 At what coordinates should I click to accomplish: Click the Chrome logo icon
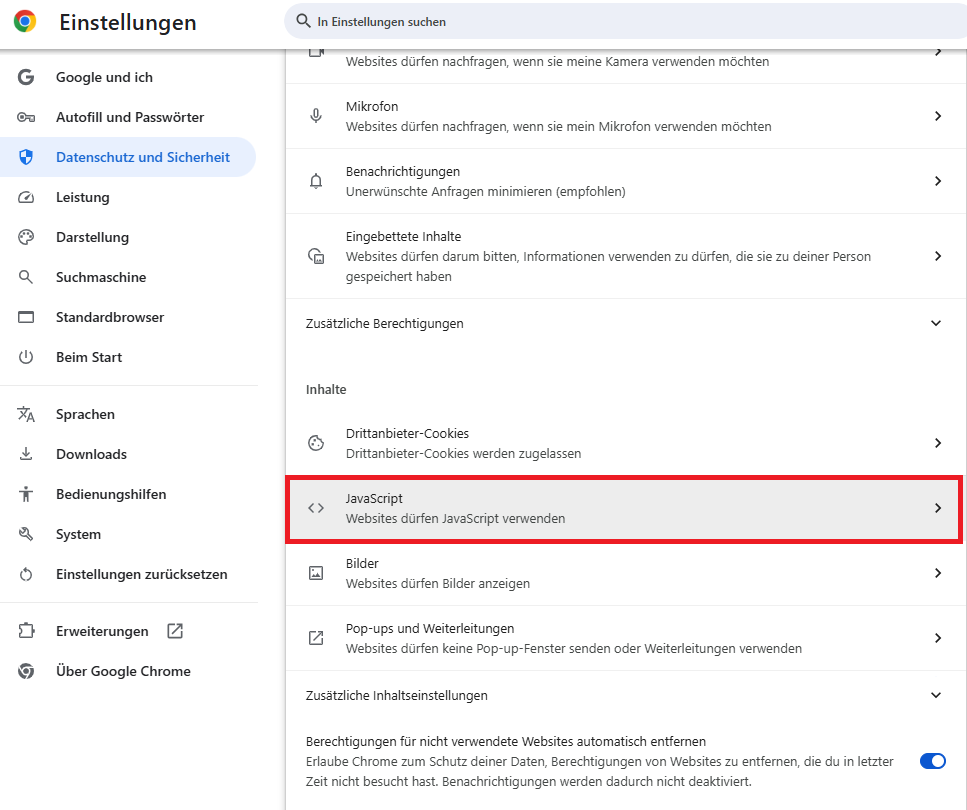(x=25, y=22)
